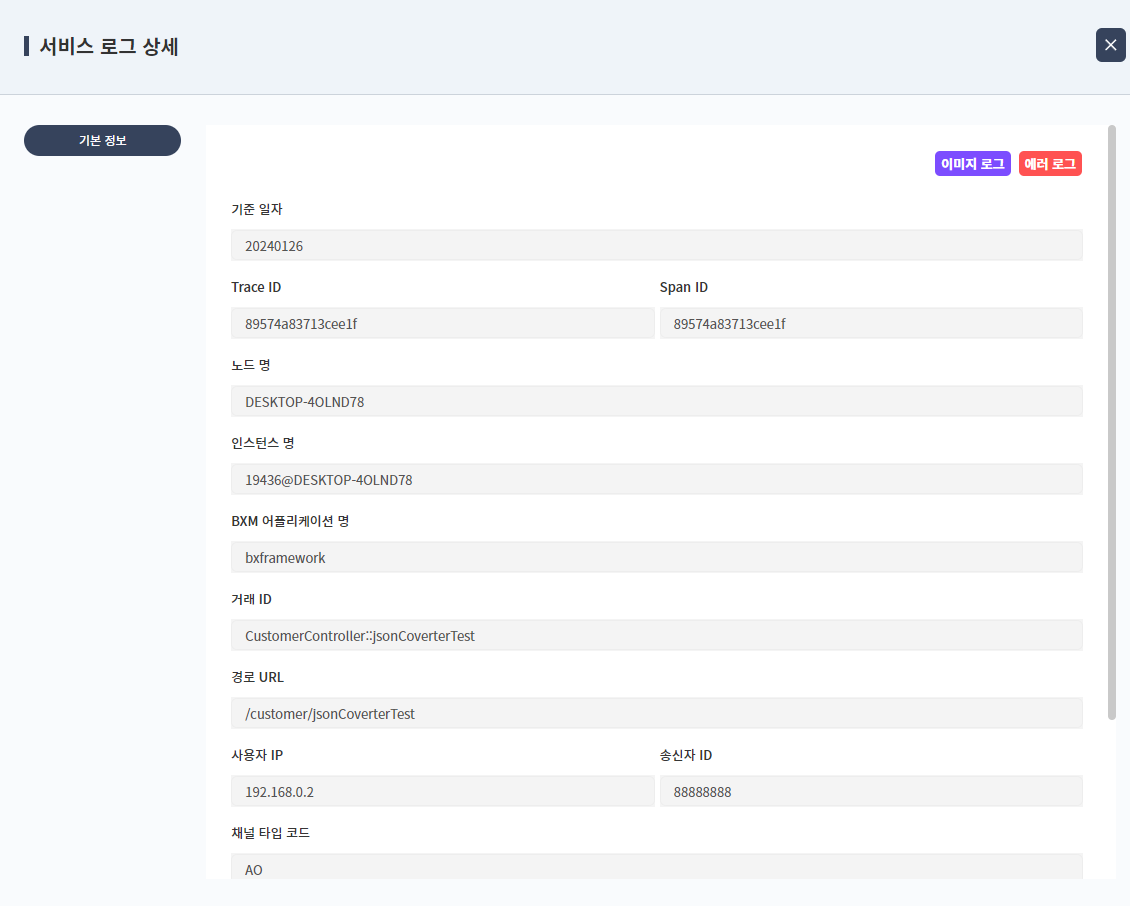
Task: Click the 송신자 ID field showing 88888888
Action: 870,790
